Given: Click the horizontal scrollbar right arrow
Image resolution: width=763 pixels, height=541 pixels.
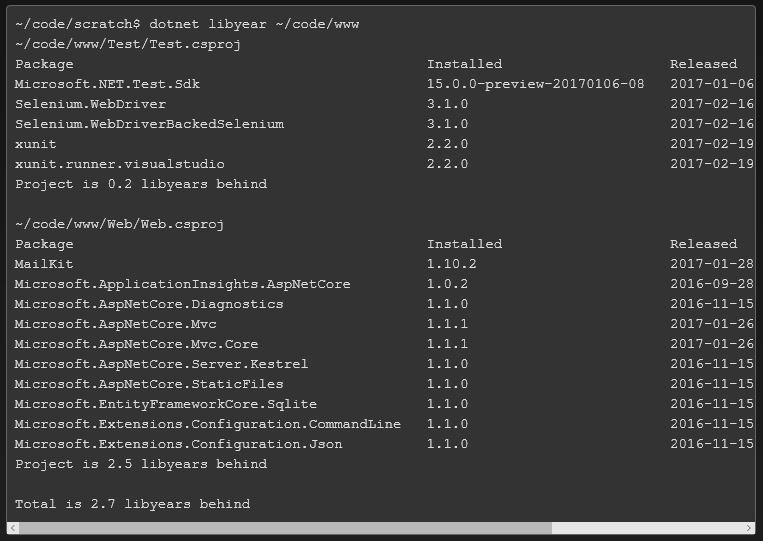Looking at the screenshot, I should [750, 527].
